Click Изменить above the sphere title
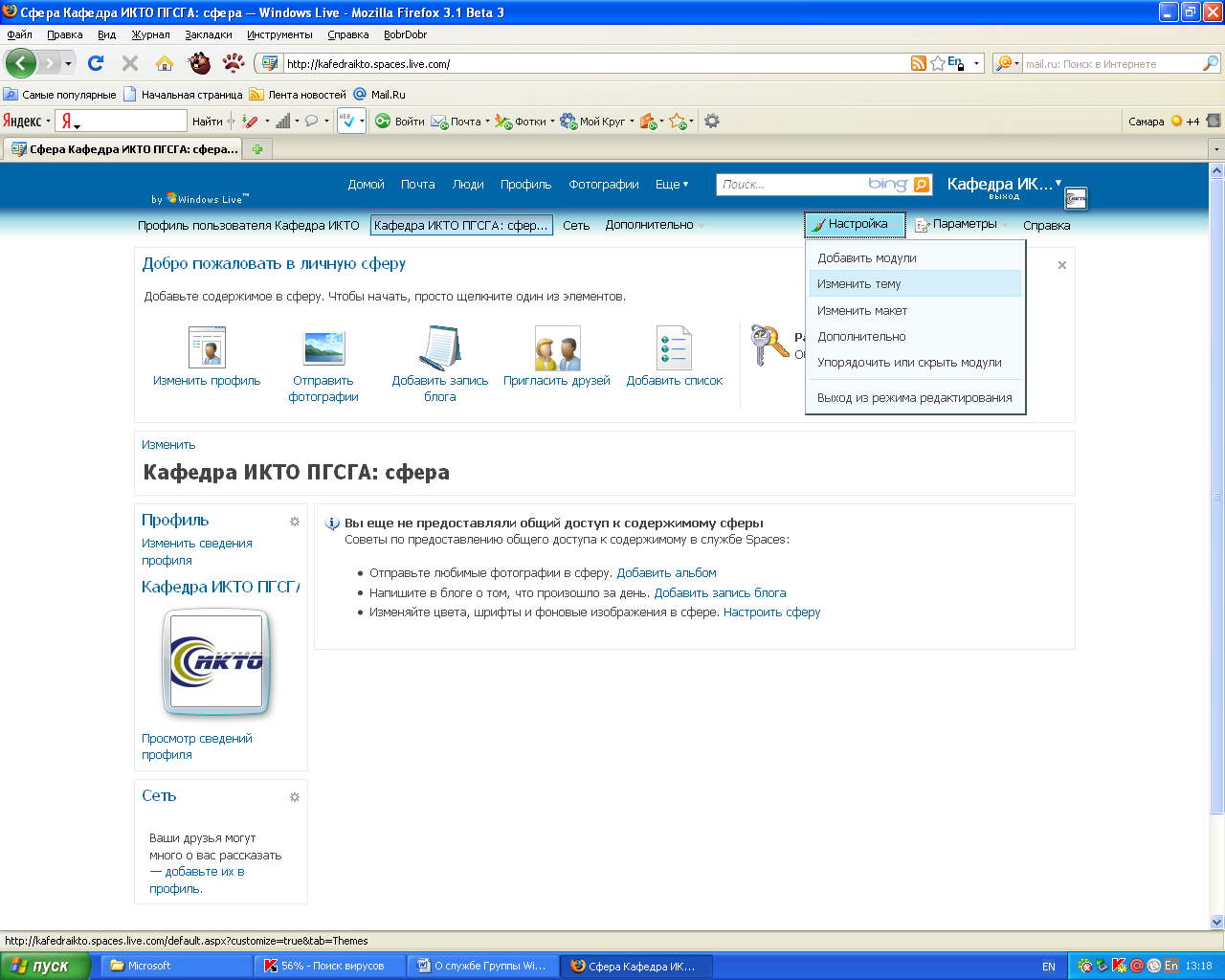The image size is (1225, 980). 168,444
